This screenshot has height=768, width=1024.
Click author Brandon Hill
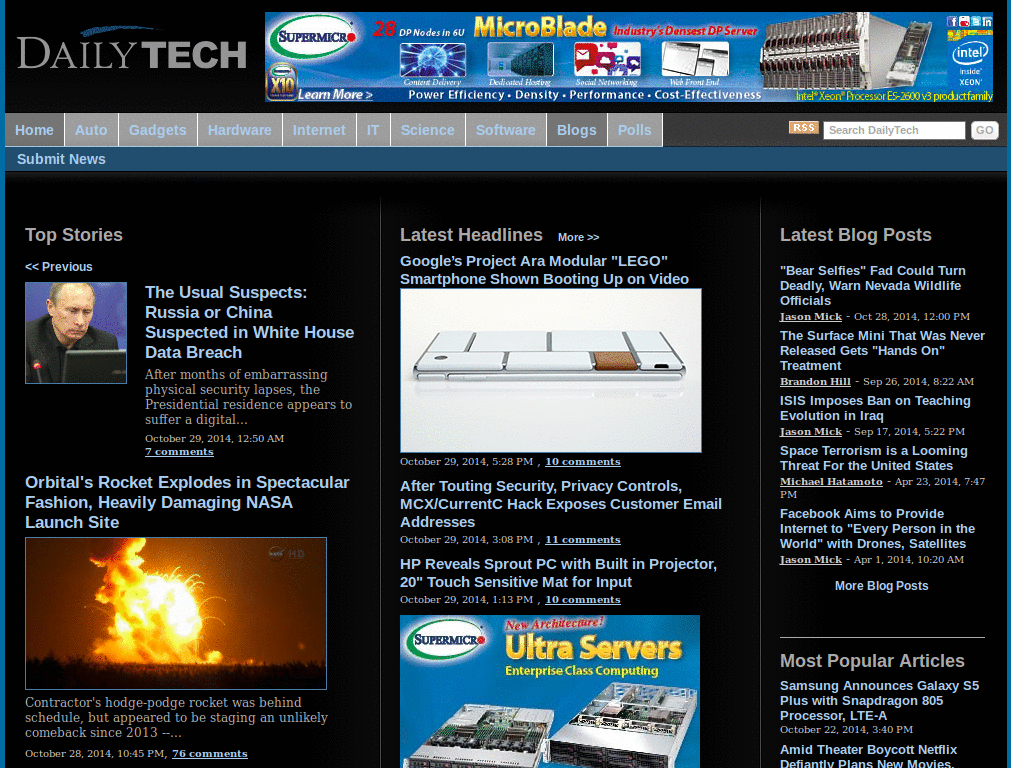coord(815,381)
